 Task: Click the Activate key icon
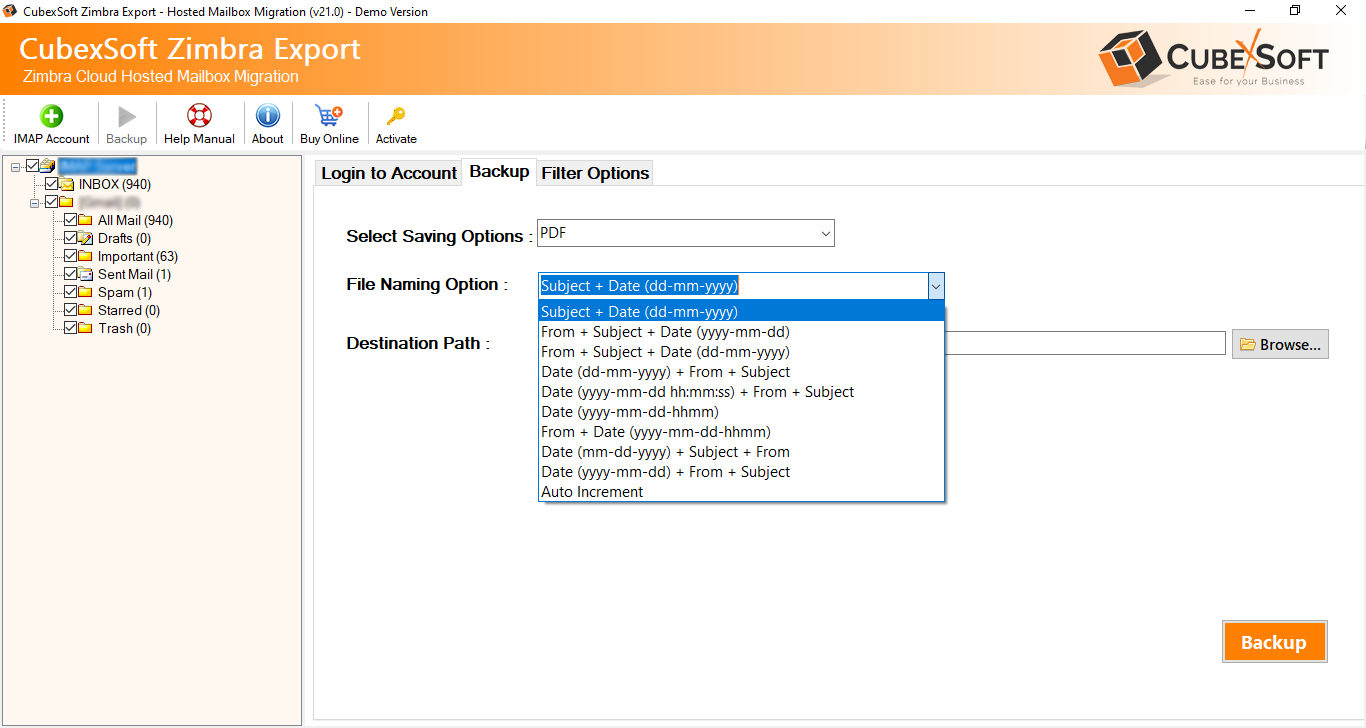[396, 116]
